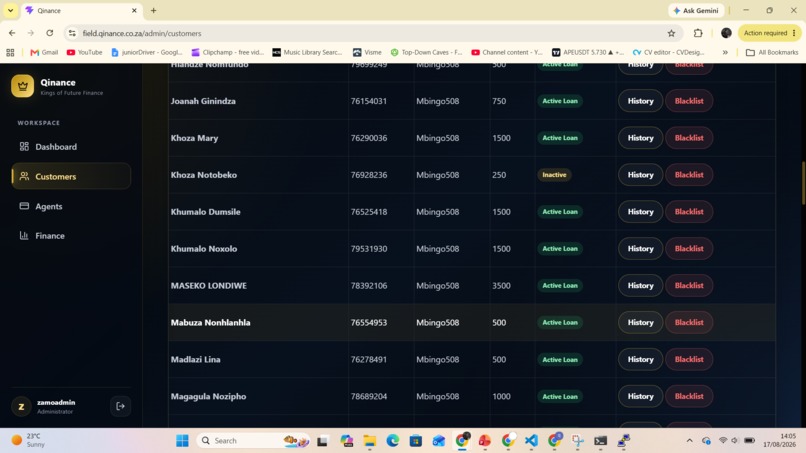Open the clock and date panel
Screen dimensions: 806x453
click(780, 441)
